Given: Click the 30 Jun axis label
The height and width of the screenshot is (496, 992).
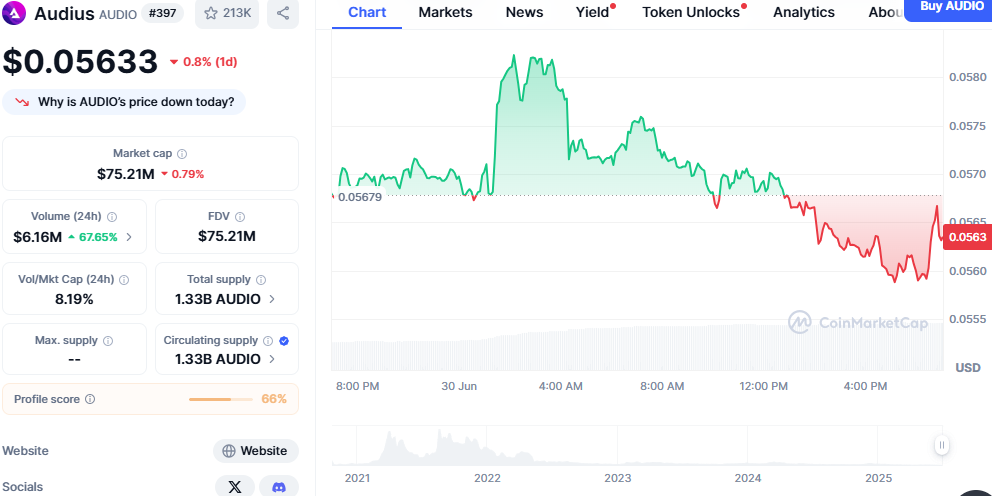Looking at the screenshot, I should 459,386.
